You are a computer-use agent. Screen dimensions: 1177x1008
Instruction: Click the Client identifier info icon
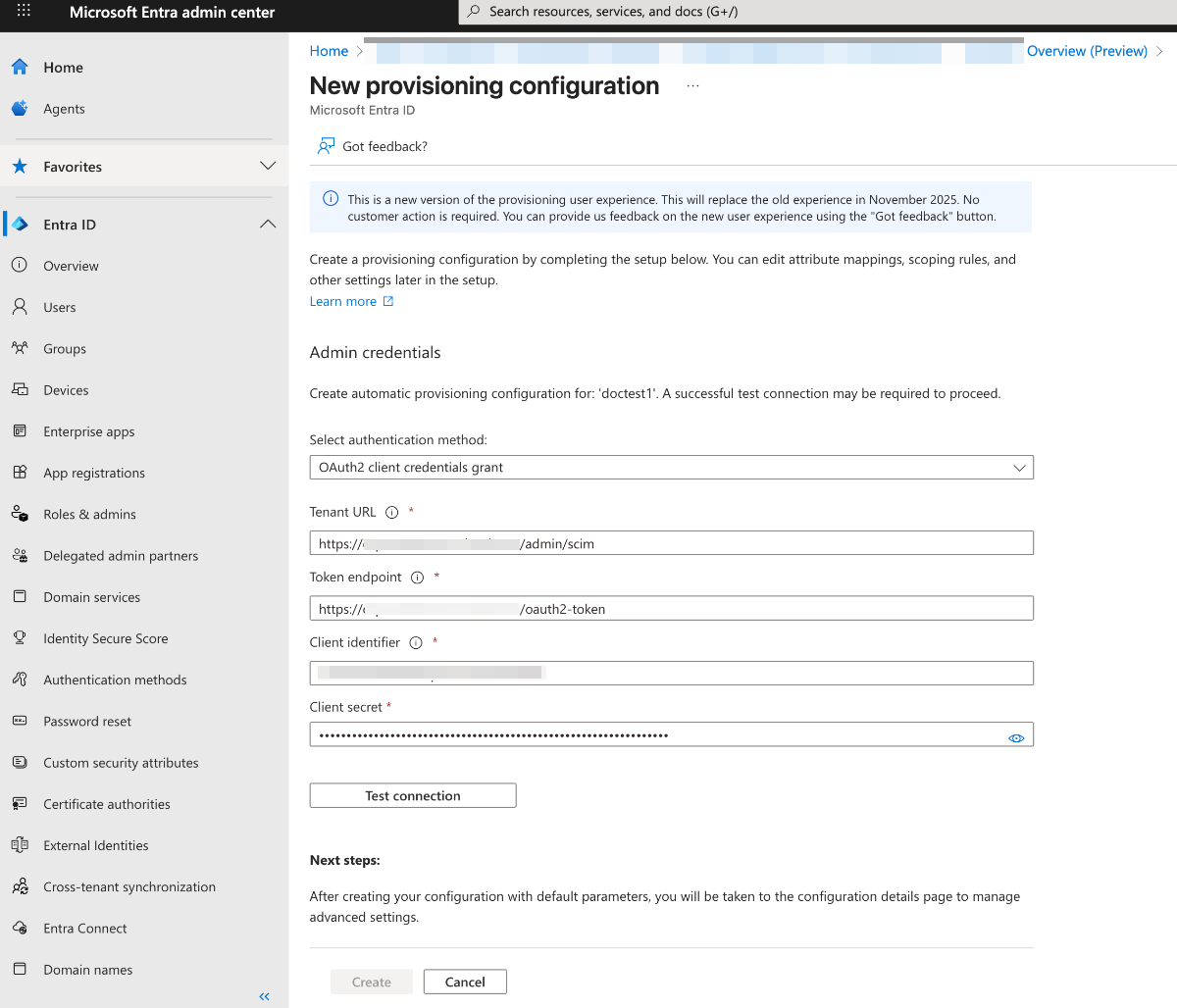tap(416, 643)
